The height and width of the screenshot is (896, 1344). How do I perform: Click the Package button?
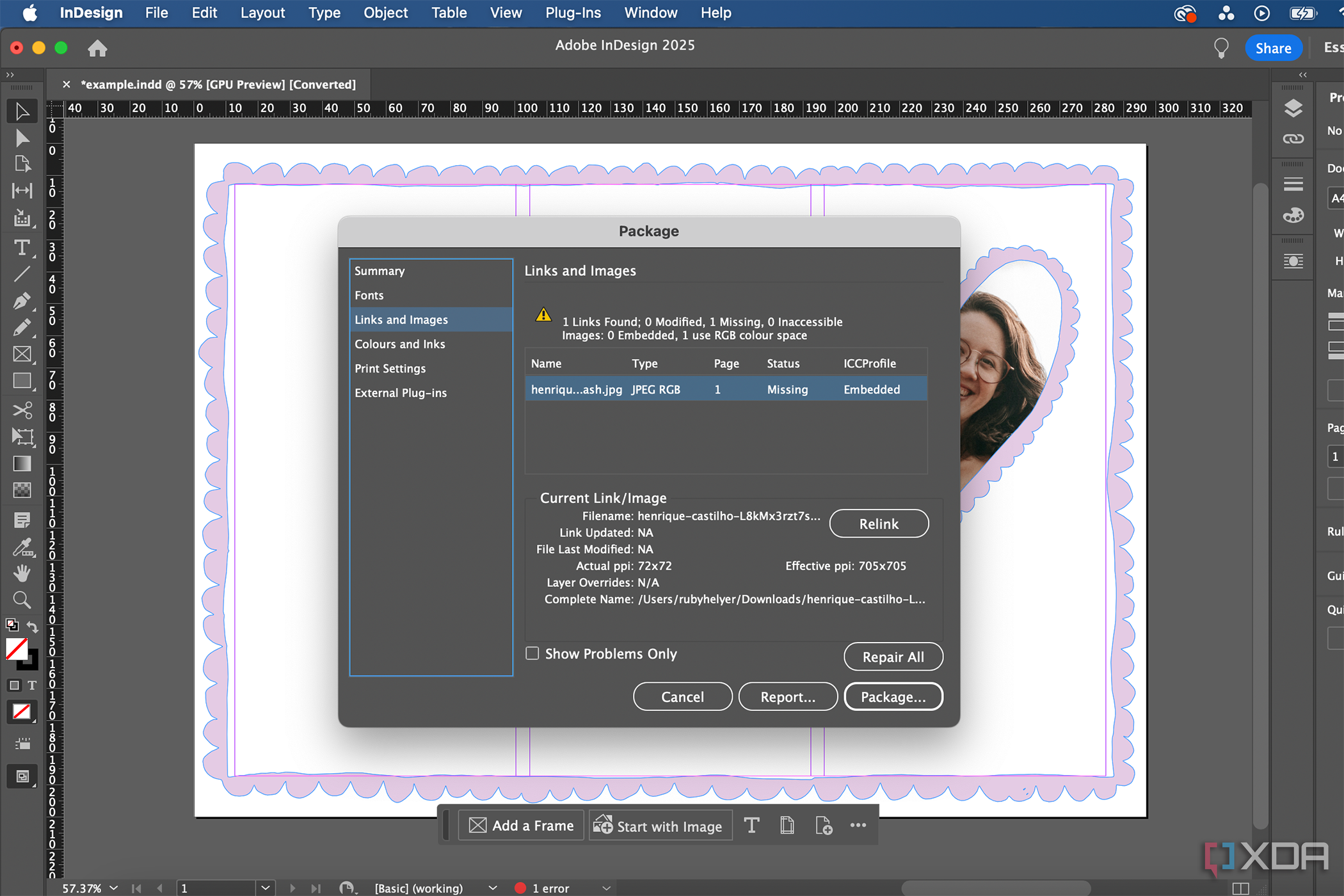(892, 697)
